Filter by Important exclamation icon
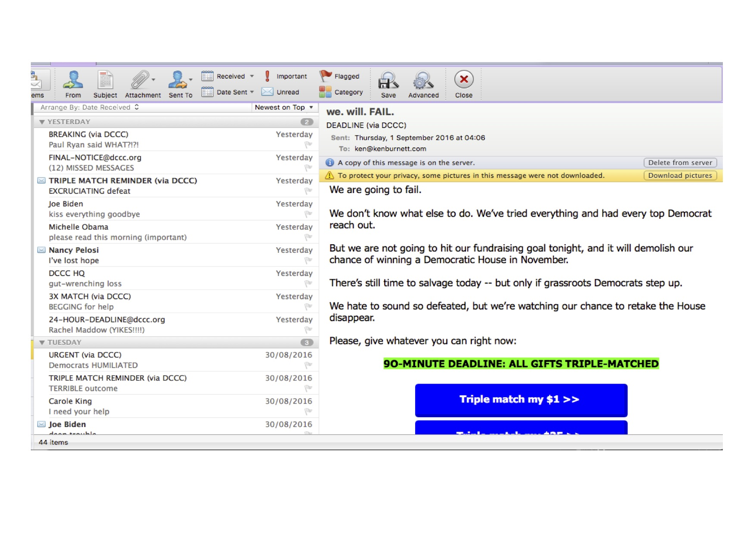Viewport: 755px width, 534px height. click(x=266, y=76)
